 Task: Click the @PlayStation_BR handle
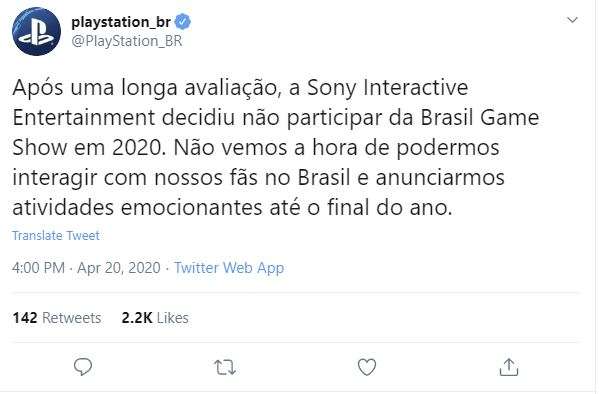point(127,41)
